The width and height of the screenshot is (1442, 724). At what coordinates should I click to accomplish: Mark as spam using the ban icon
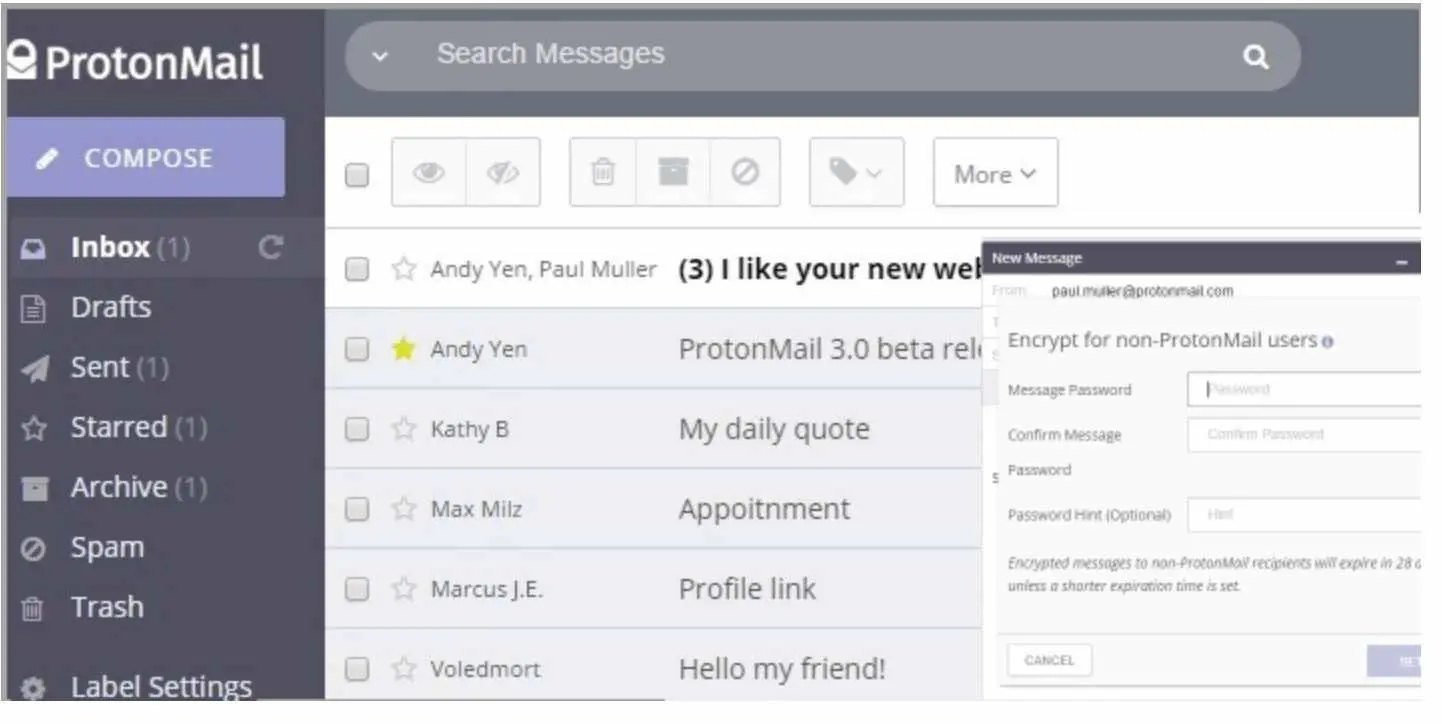click(x=744, y=172)
